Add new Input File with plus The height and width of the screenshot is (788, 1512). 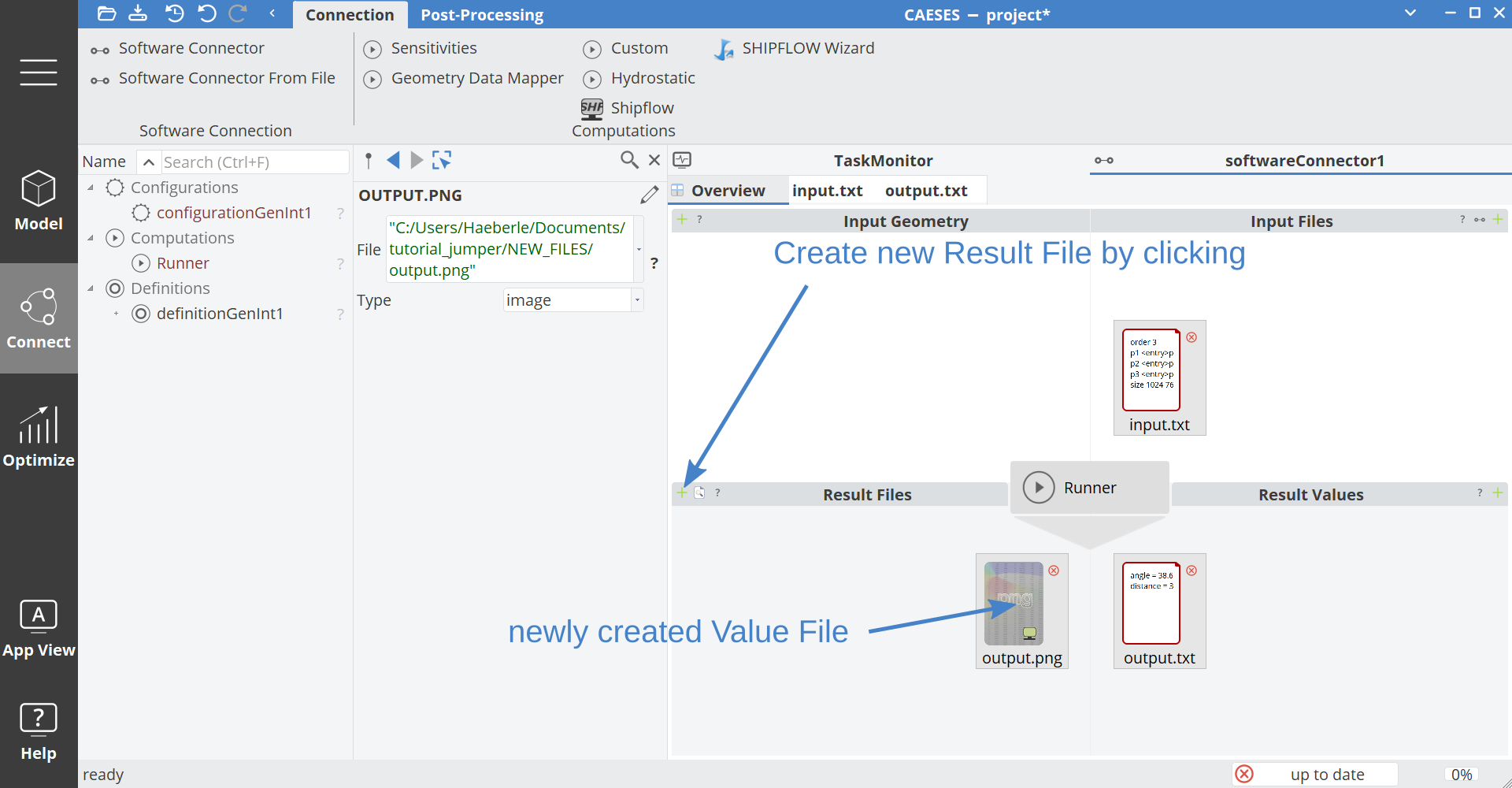(x=1498, y=219)
